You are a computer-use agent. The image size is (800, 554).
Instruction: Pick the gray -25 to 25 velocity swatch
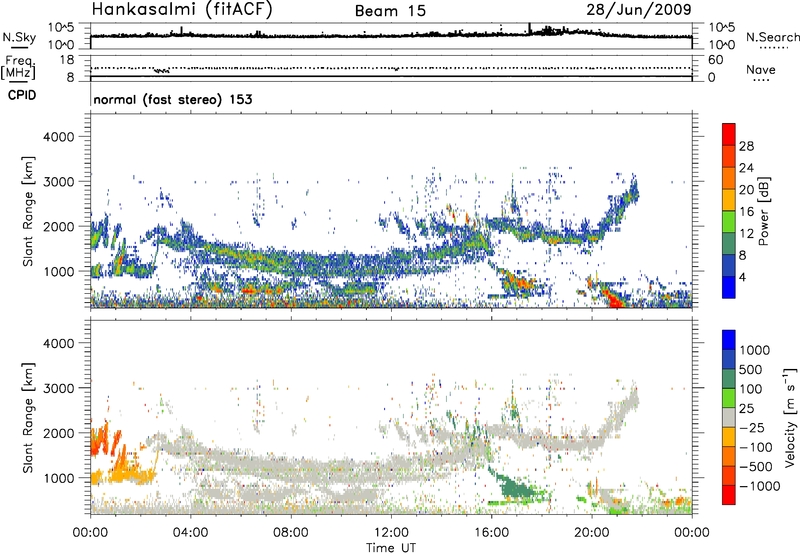[729, 417]
